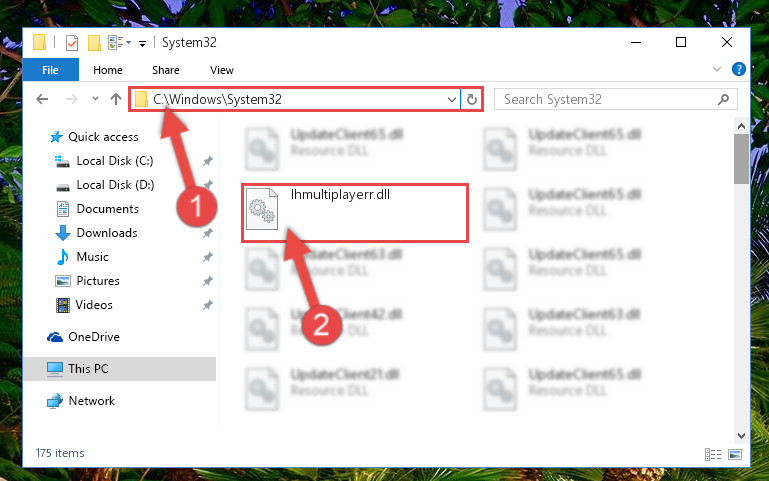Focus the Search System32 field
The width and height of the screenshot is (769, 481).
pos(608,100)
